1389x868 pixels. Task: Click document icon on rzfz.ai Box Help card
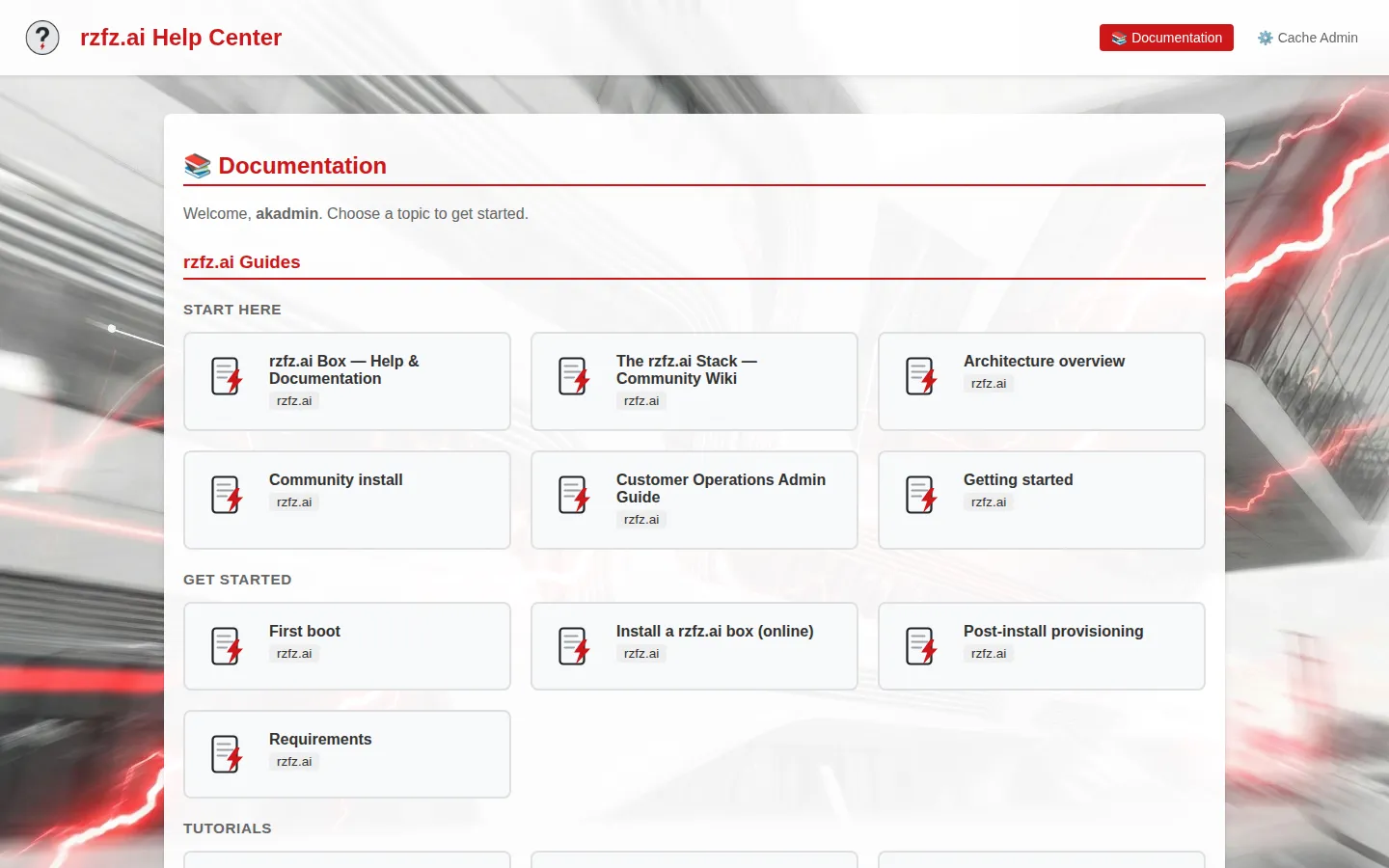tap(227, 376)
